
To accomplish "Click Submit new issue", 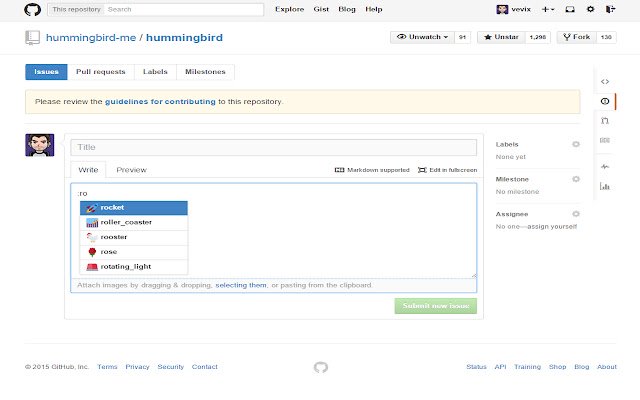I will tap(436, 306).
